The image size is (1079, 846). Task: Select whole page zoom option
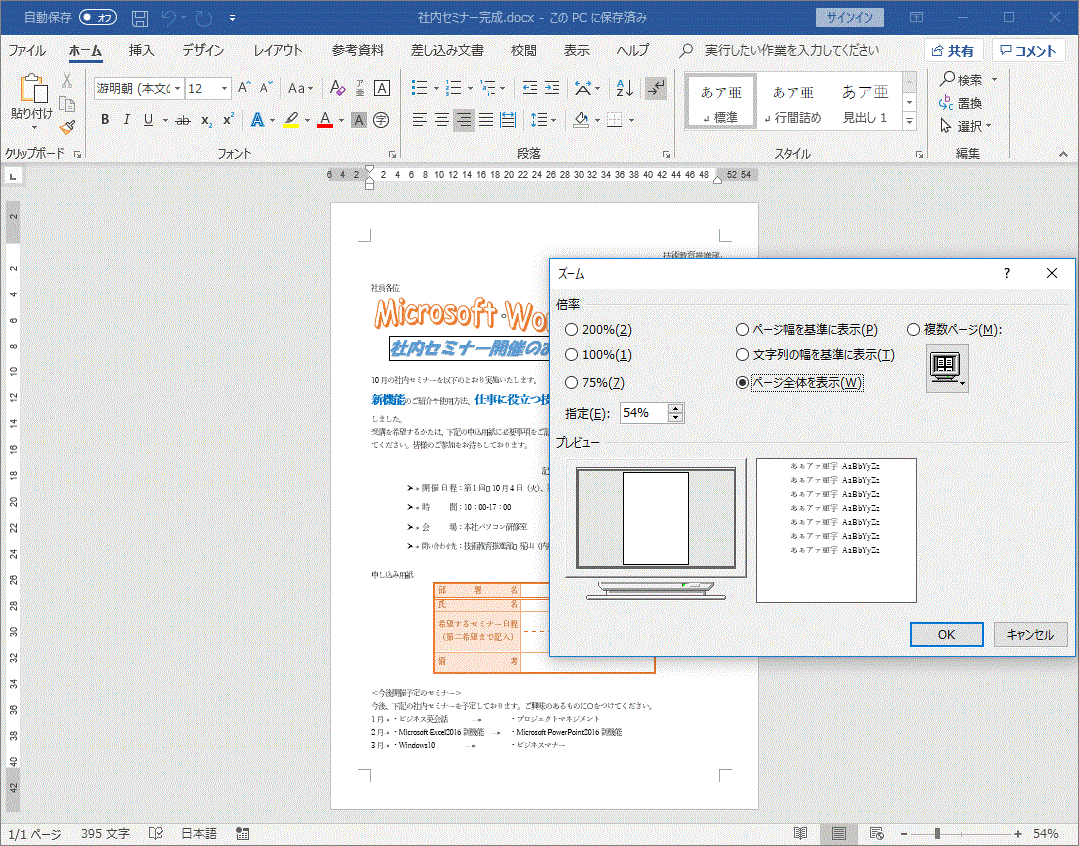click(742, 383)
